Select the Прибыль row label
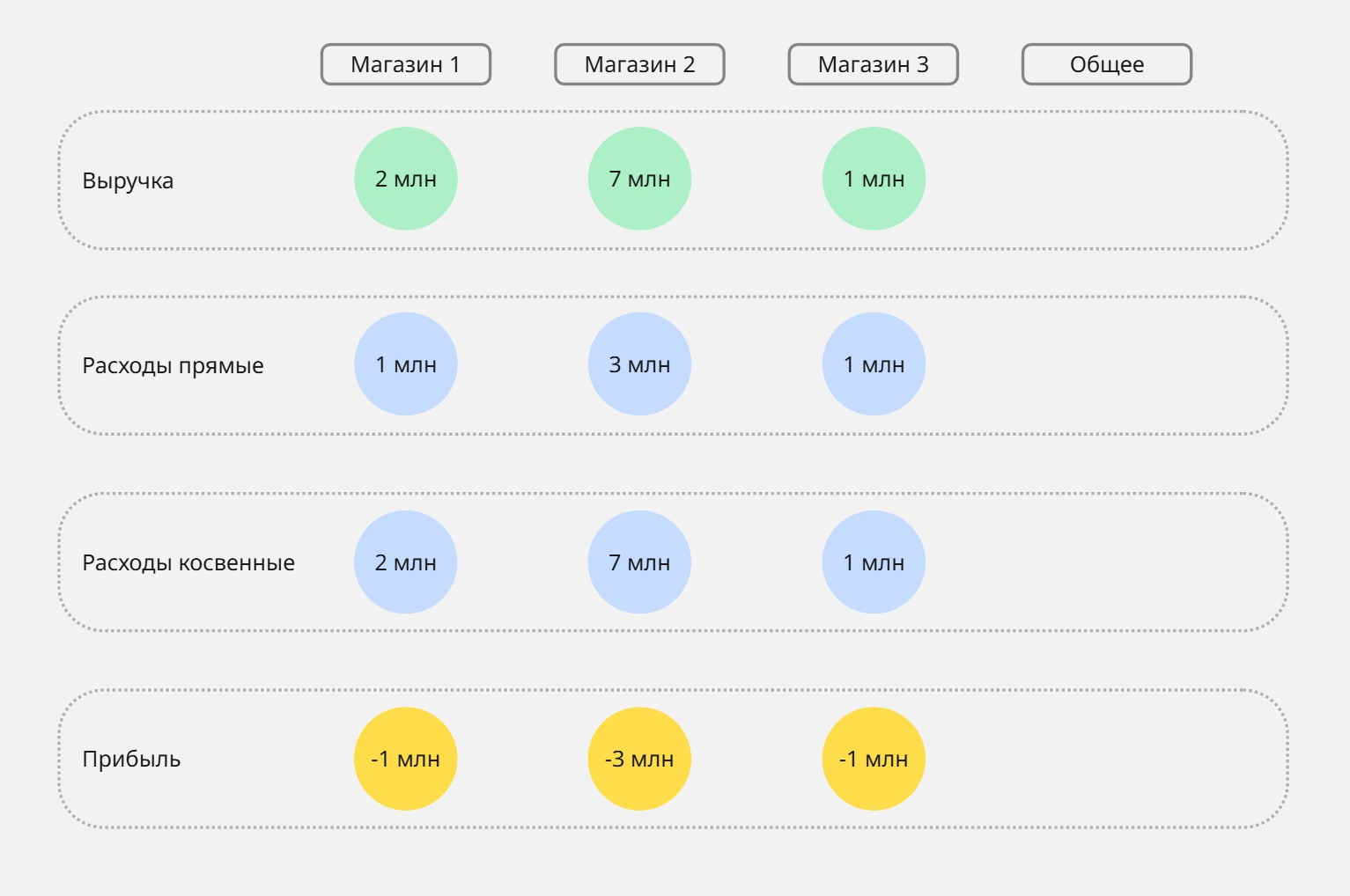The width and height of the screenshot is (1350, 896). click(131, 760)
